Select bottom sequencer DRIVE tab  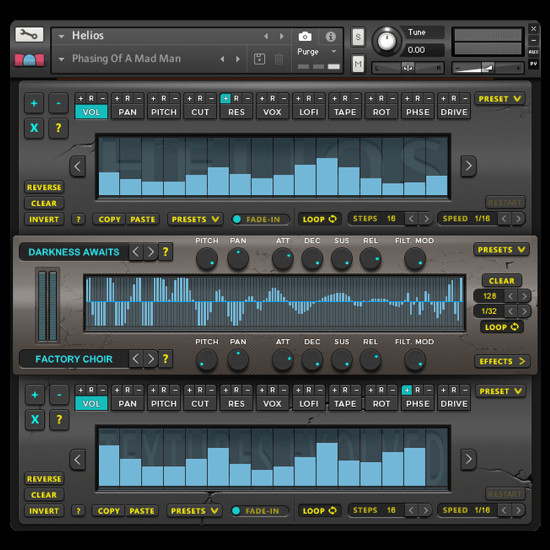[x=454, y=404]
